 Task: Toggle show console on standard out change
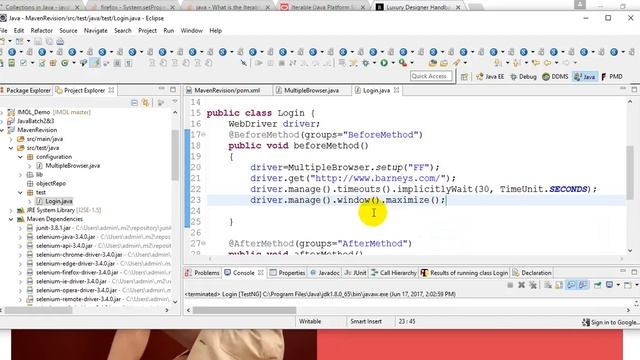point(571,285)
